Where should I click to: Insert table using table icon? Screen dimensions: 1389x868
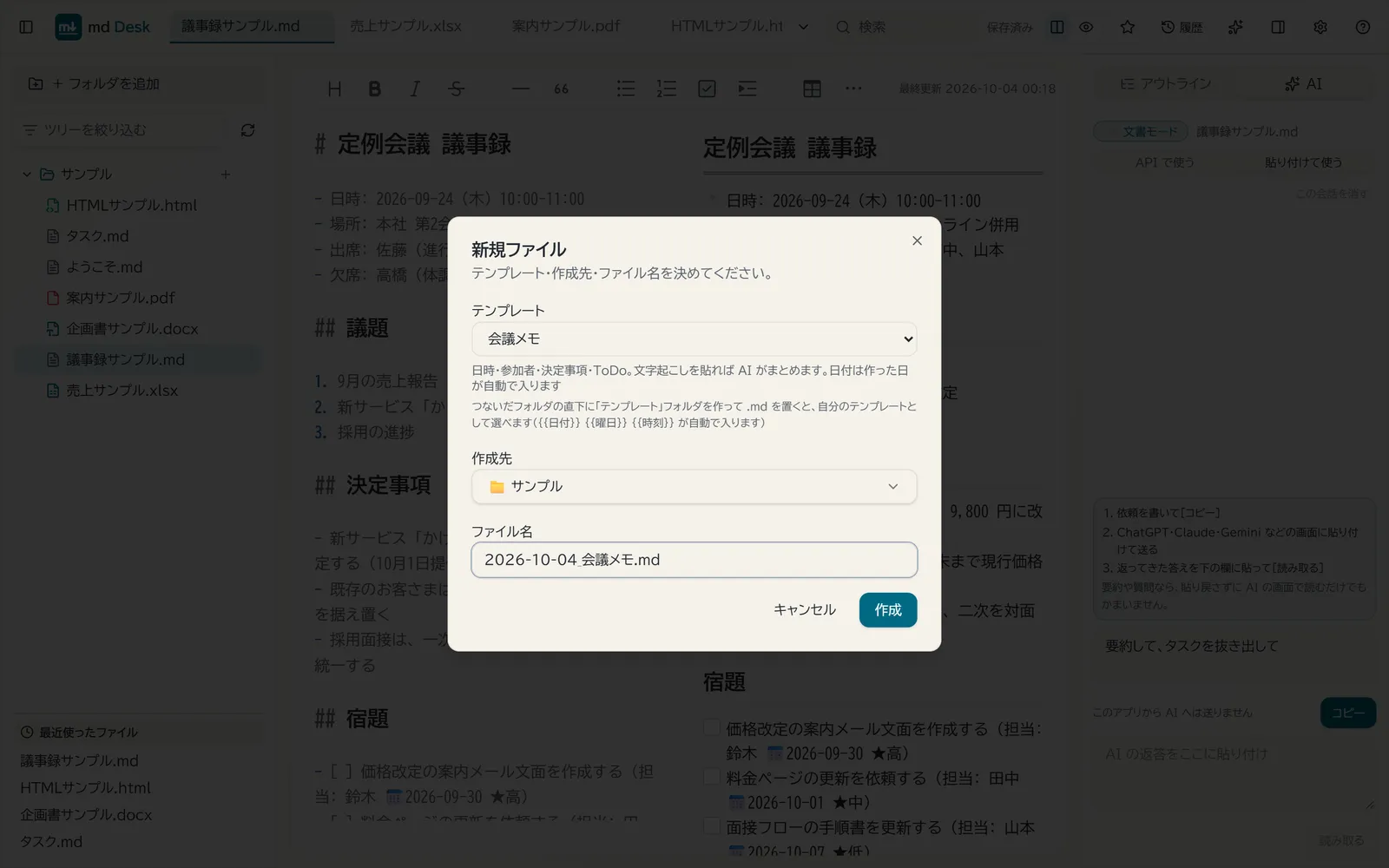812,89
